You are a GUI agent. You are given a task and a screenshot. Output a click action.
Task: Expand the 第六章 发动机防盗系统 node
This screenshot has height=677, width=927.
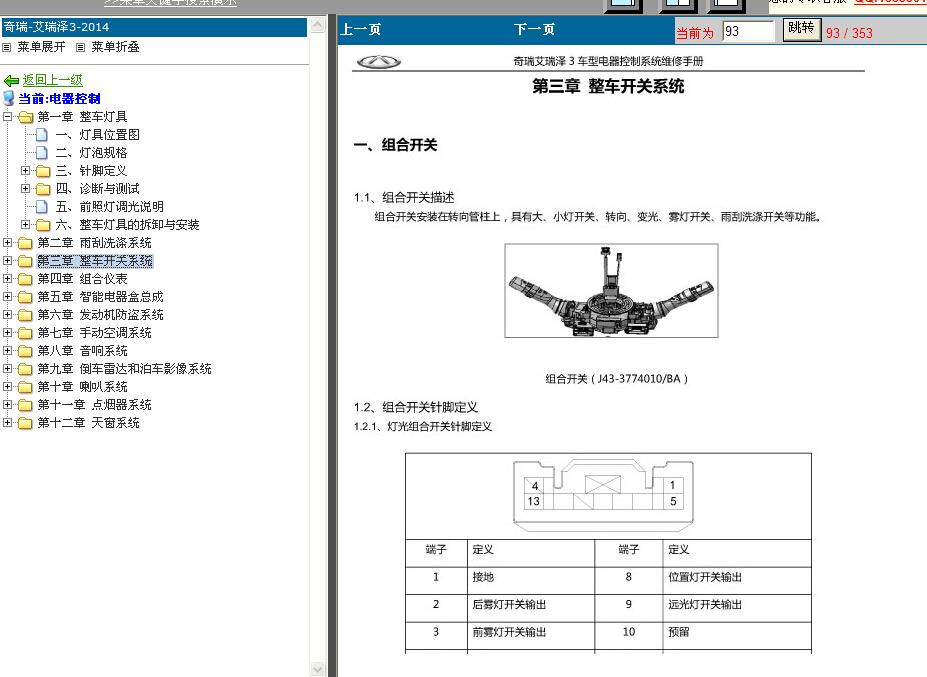pos(7,315)
